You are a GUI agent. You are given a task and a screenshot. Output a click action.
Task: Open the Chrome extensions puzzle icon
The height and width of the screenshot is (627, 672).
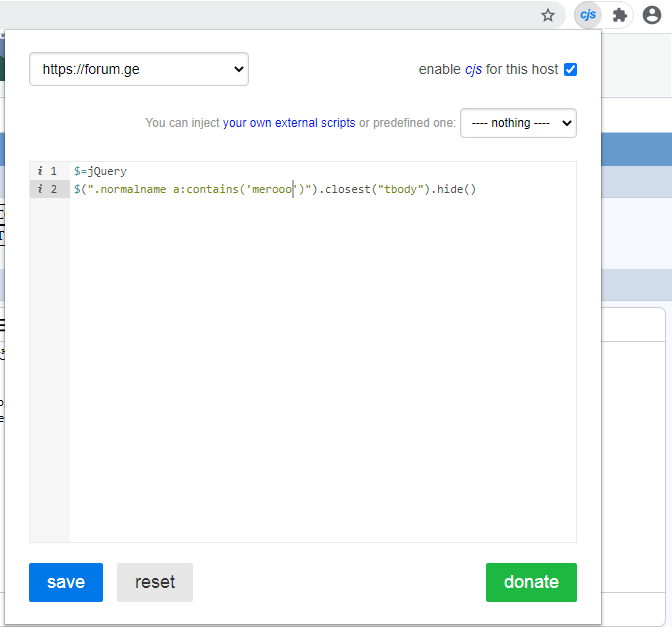pyautogui.click(x=620, y=15)
